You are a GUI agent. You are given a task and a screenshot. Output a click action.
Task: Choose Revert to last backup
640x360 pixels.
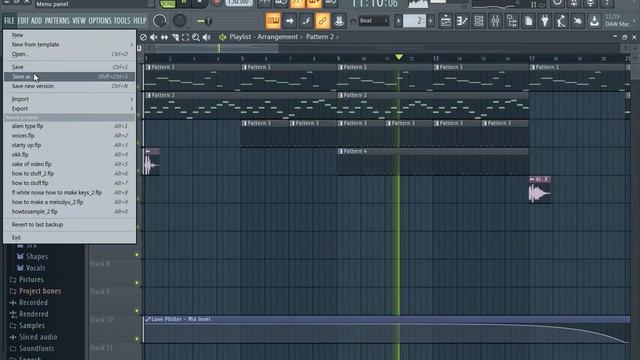[69, 224]
